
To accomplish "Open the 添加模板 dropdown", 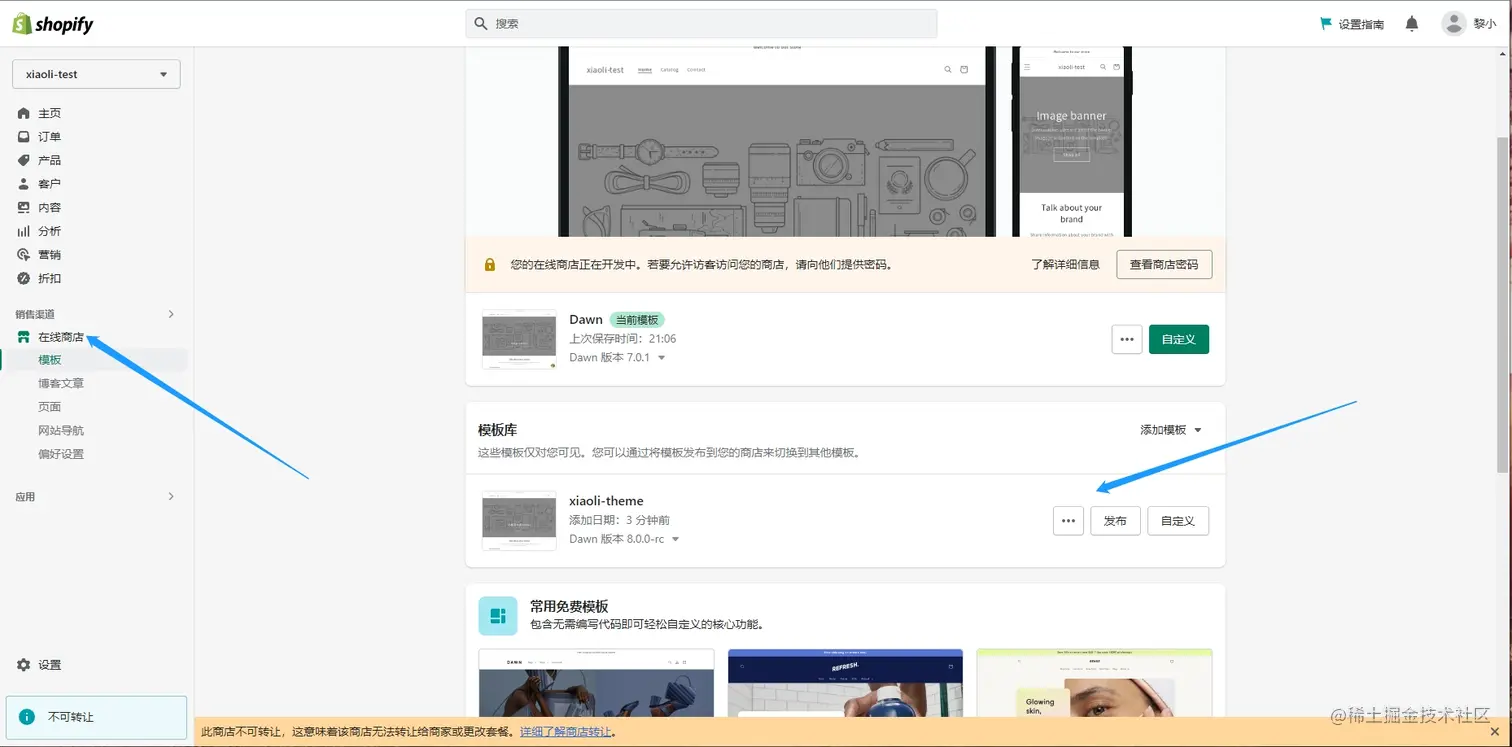I will [x=1168, y=429].
